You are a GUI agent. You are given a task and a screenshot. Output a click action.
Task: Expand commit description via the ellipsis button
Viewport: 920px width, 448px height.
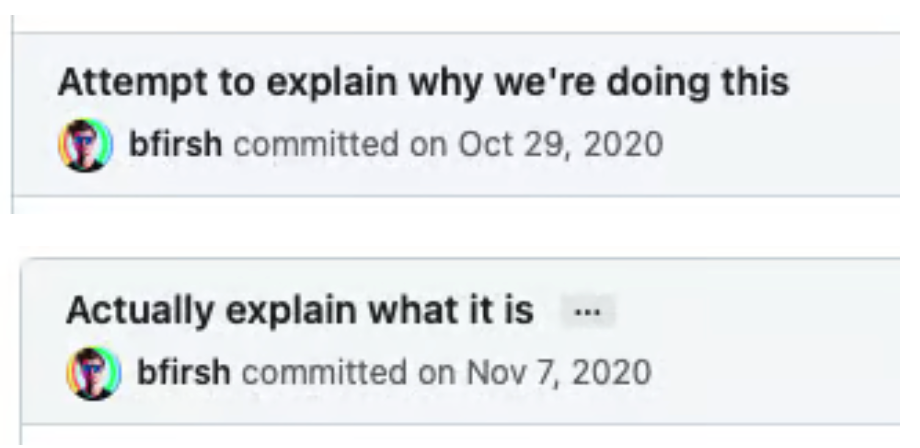pos(588,311)
